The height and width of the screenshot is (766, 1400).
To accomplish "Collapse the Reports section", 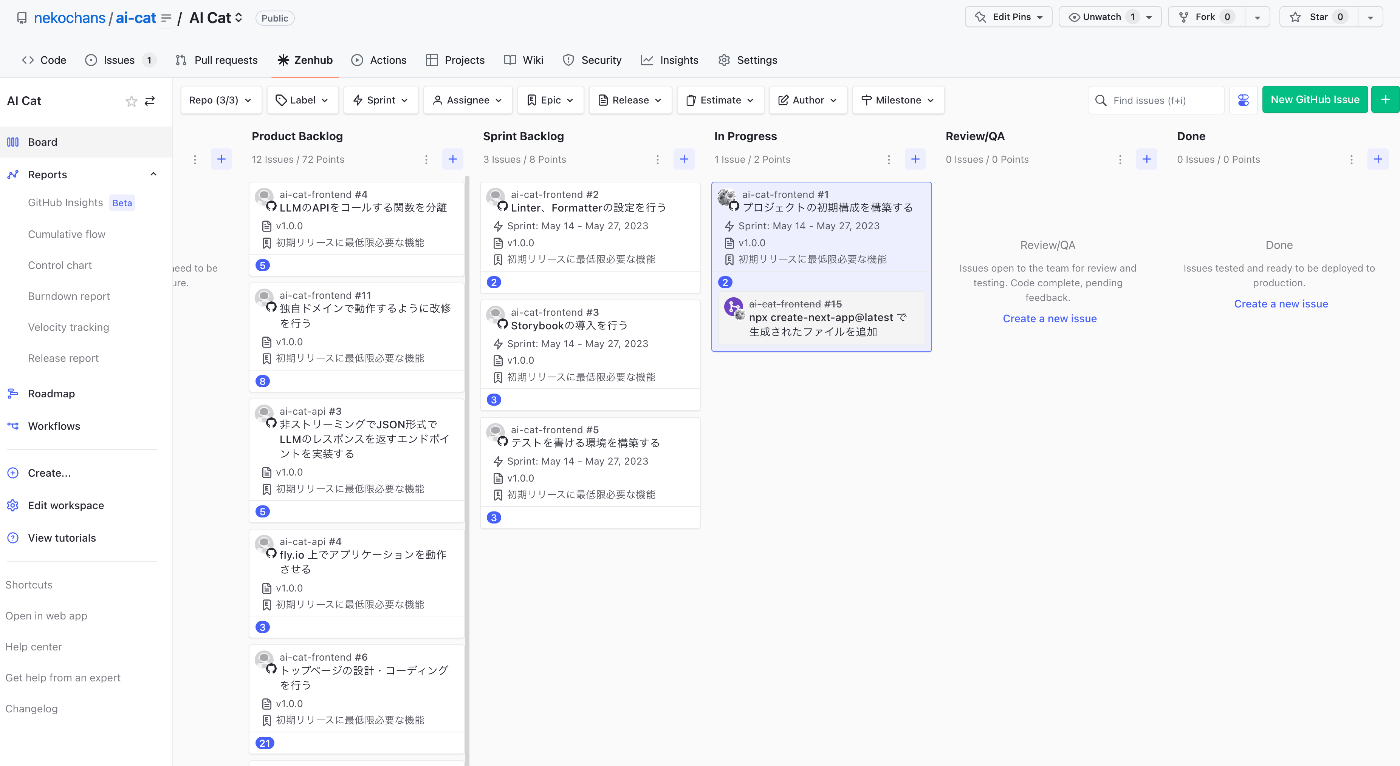I will coord(153,174).
